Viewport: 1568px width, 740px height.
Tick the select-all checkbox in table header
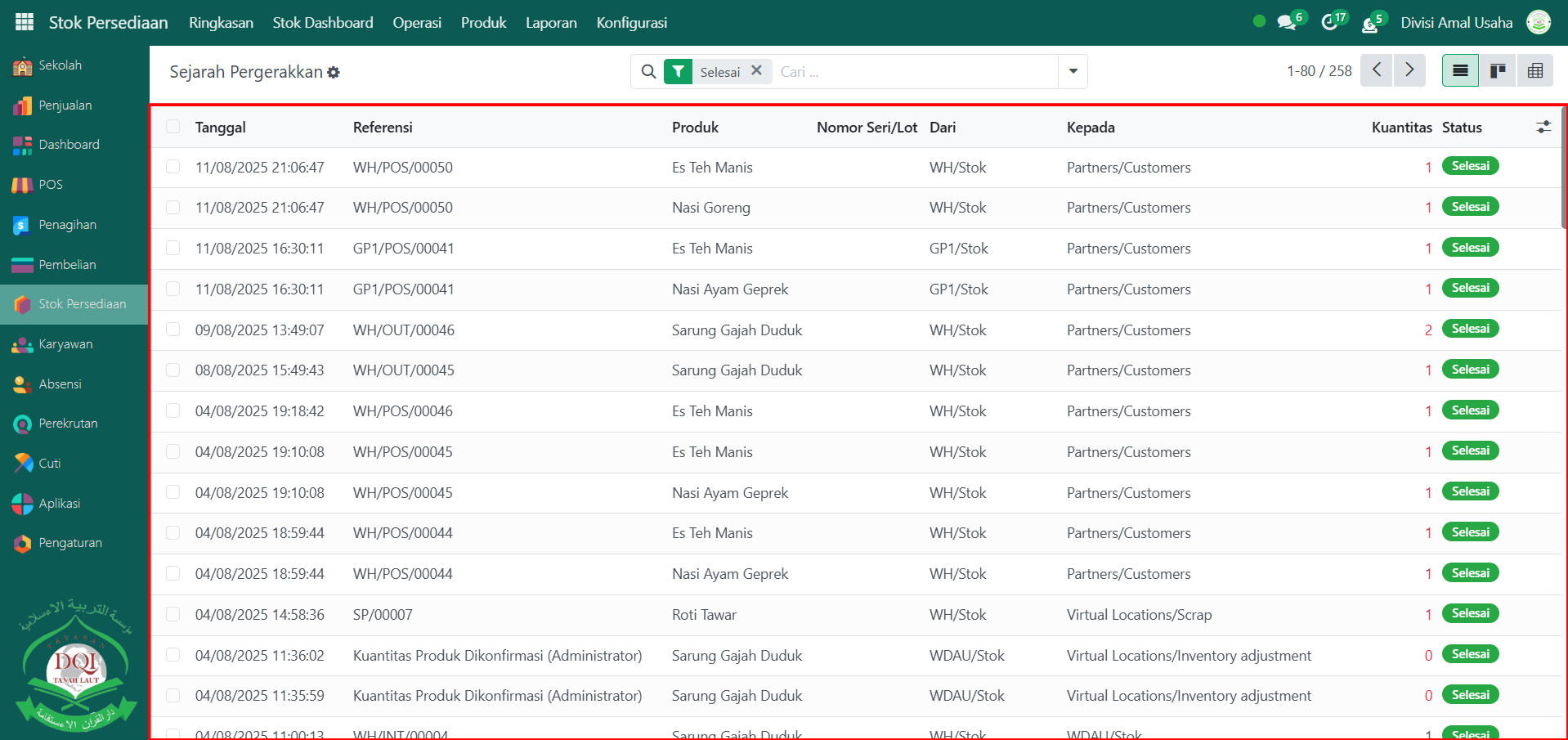coord(172,127)
